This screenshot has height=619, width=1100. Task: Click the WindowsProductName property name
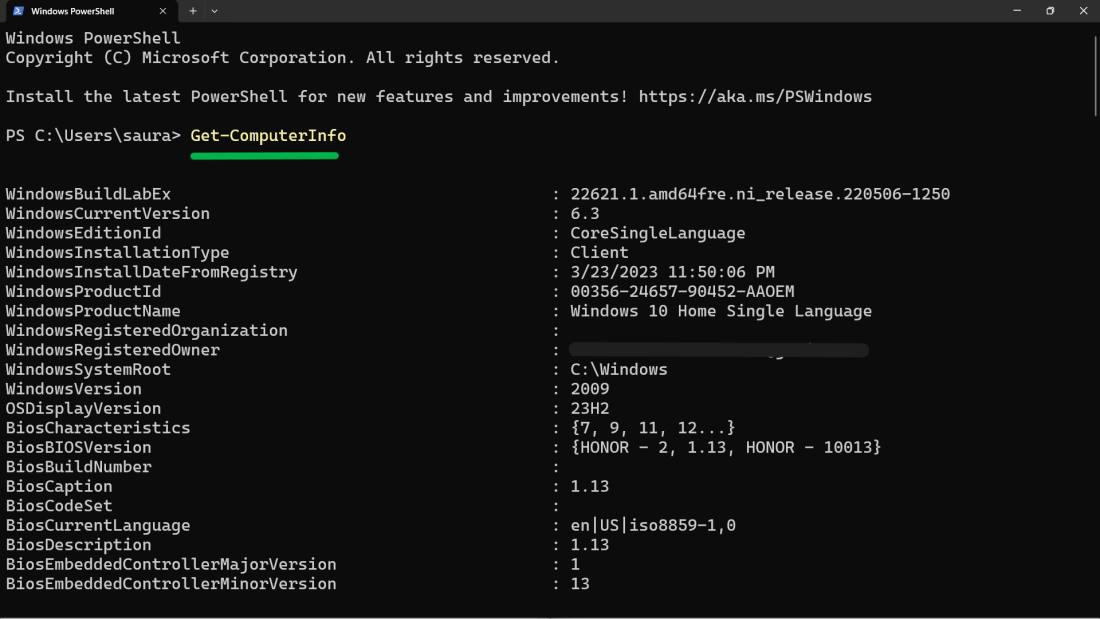click(93, 311)
